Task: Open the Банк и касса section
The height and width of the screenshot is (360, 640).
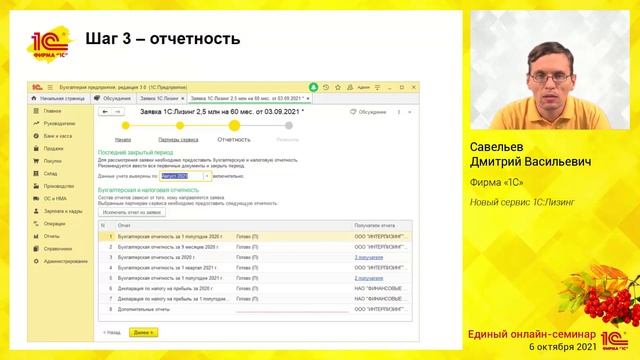Action: [x=58, y=136]
